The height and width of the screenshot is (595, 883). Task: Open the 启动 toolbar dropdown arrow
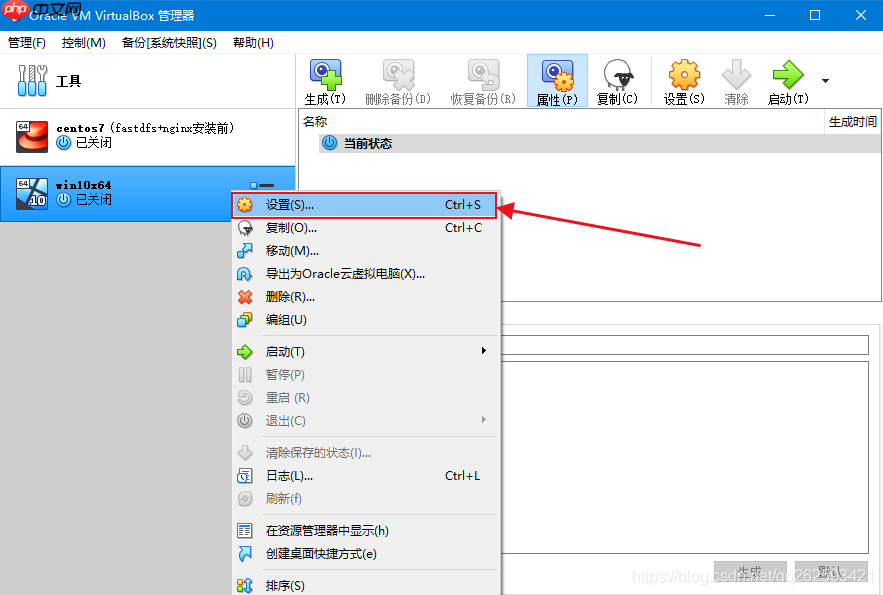[x=824, y=80]
